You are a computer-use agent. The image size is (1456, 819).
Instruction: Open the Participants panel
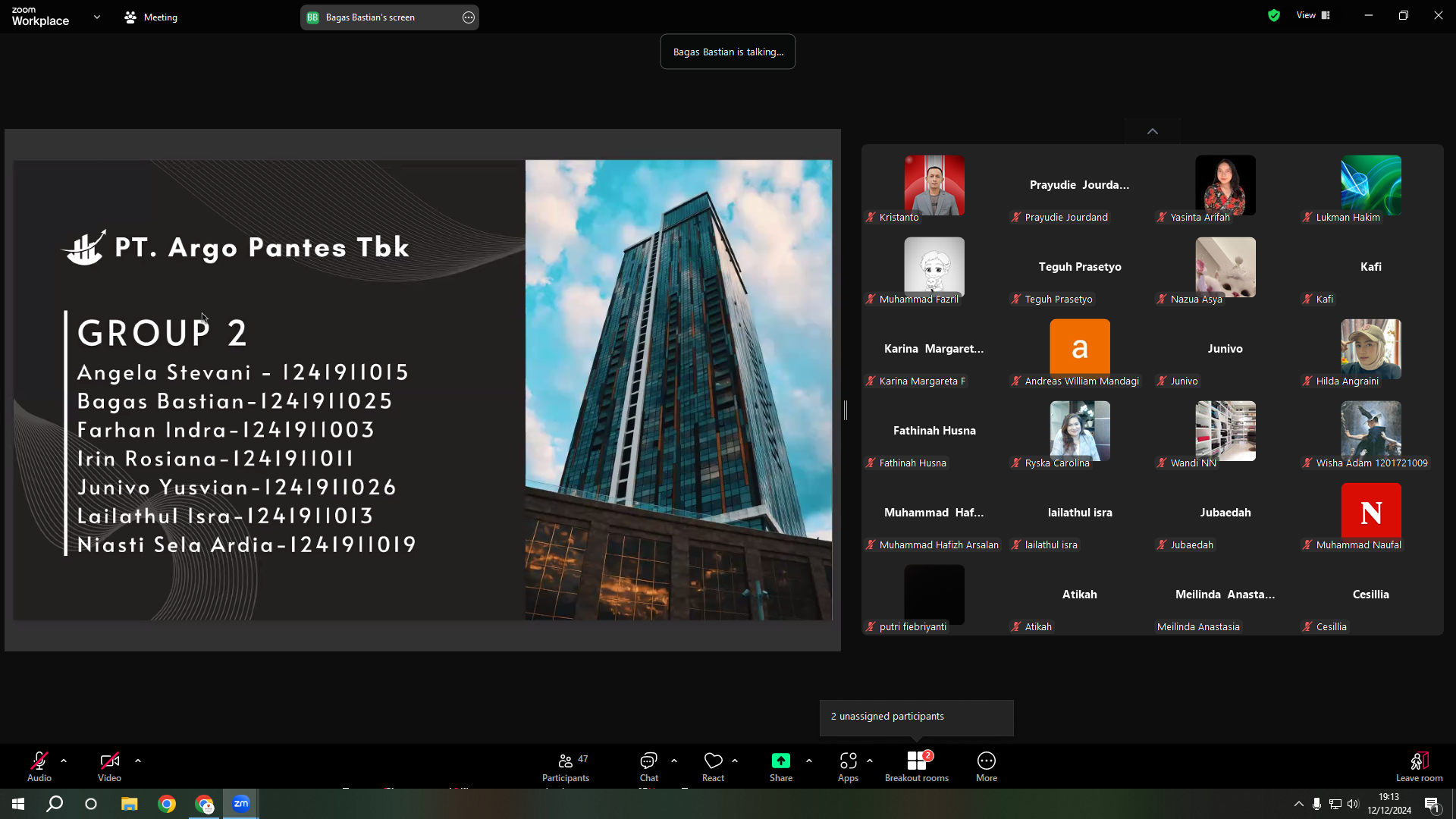click(566, 767)
